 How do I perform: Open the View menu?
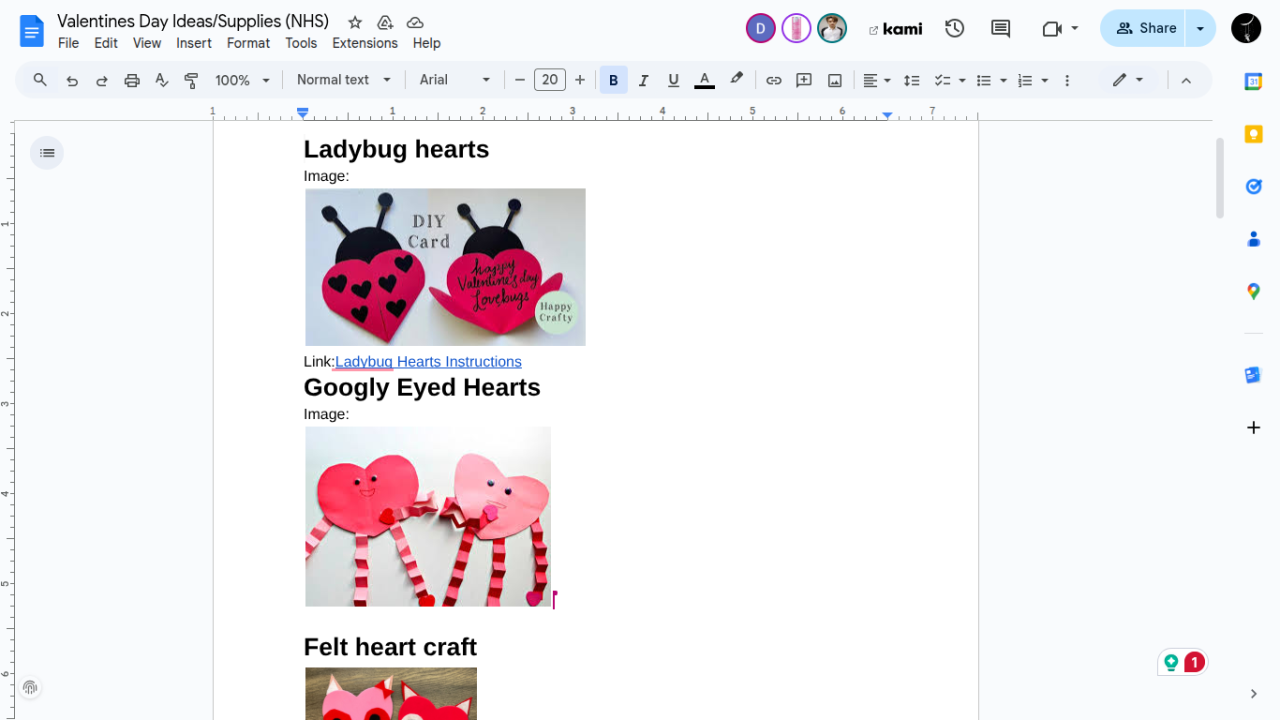pos(147,43)
